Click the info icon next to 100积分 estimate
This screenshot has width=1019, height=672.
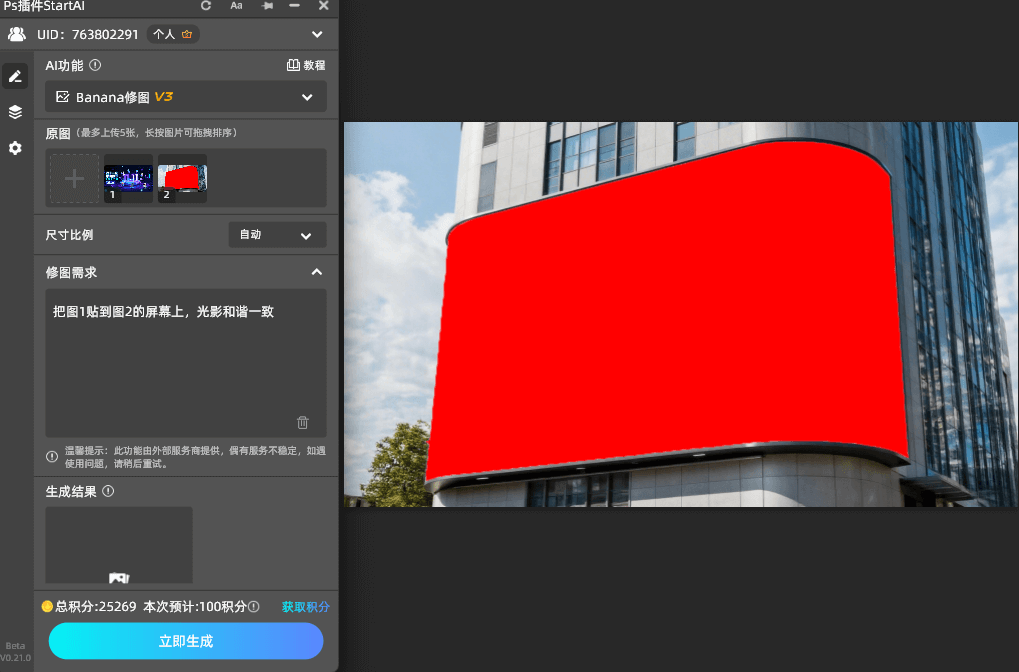[x=254, y=606]
